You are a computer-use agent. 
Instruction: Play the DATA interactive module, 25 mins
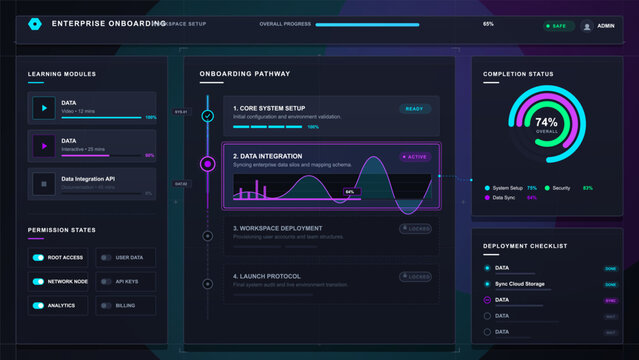[44, 146]
